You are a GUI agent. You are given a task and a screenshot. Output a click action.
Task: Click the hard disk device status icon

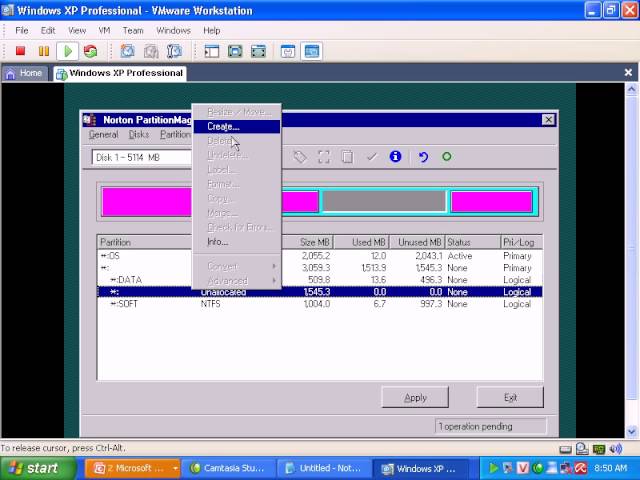click(x=566, y=449)
